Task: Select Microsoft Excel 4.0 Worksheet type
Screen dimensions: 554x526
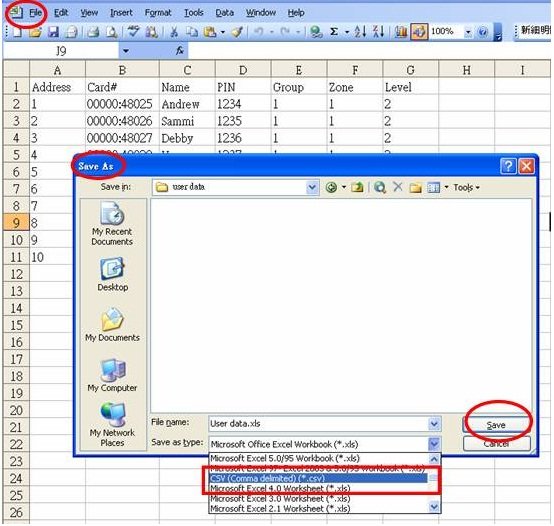Action: (318, 489)
